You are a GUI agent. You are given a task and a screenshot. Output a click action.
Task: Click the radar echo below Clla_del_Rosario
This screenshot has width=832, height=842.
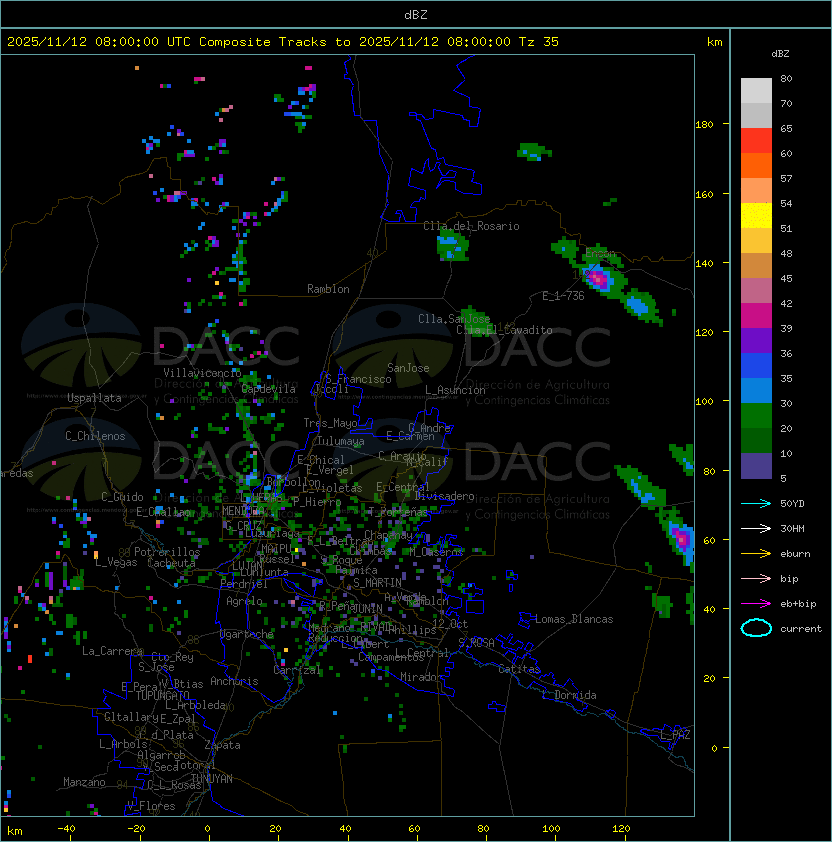(452, 246)
